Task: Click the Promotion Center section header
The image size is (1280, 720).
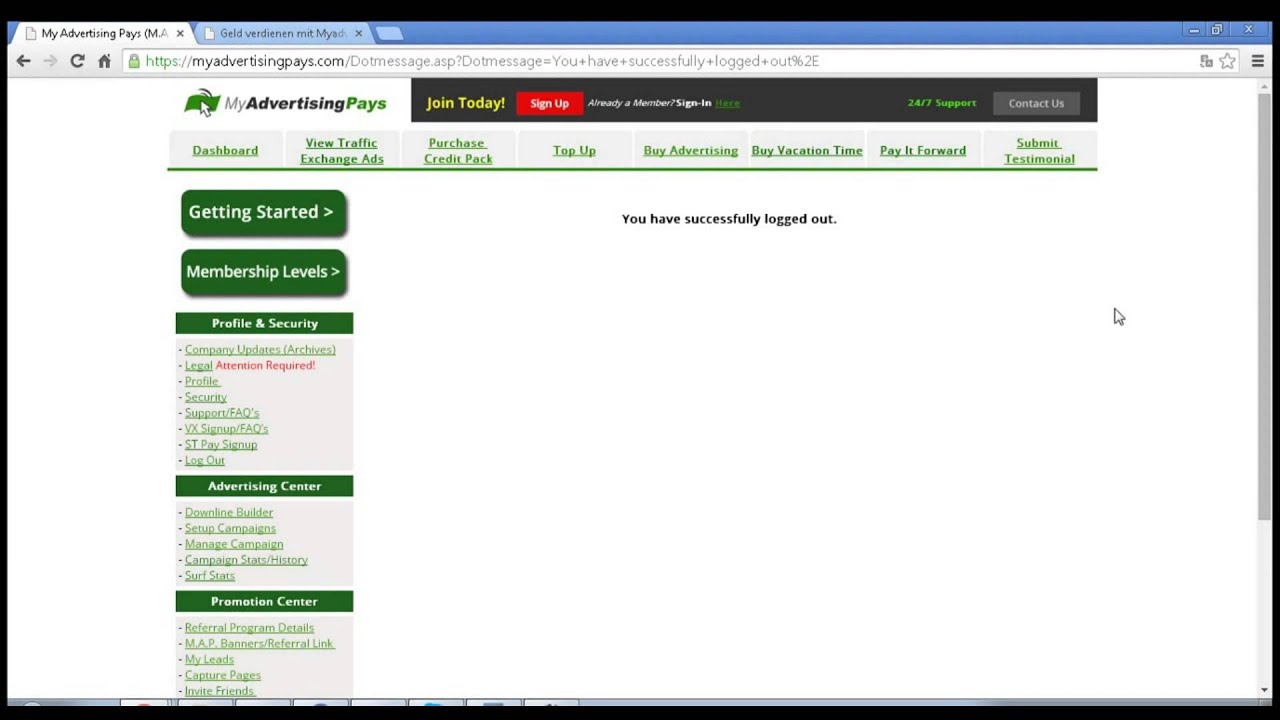Action: point(264,601)
